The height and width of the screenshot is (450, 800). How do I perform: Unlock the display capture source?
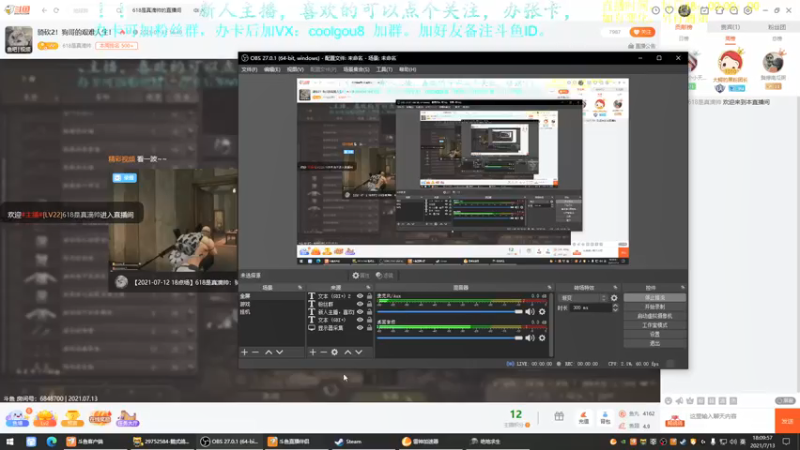pos(369,328)
